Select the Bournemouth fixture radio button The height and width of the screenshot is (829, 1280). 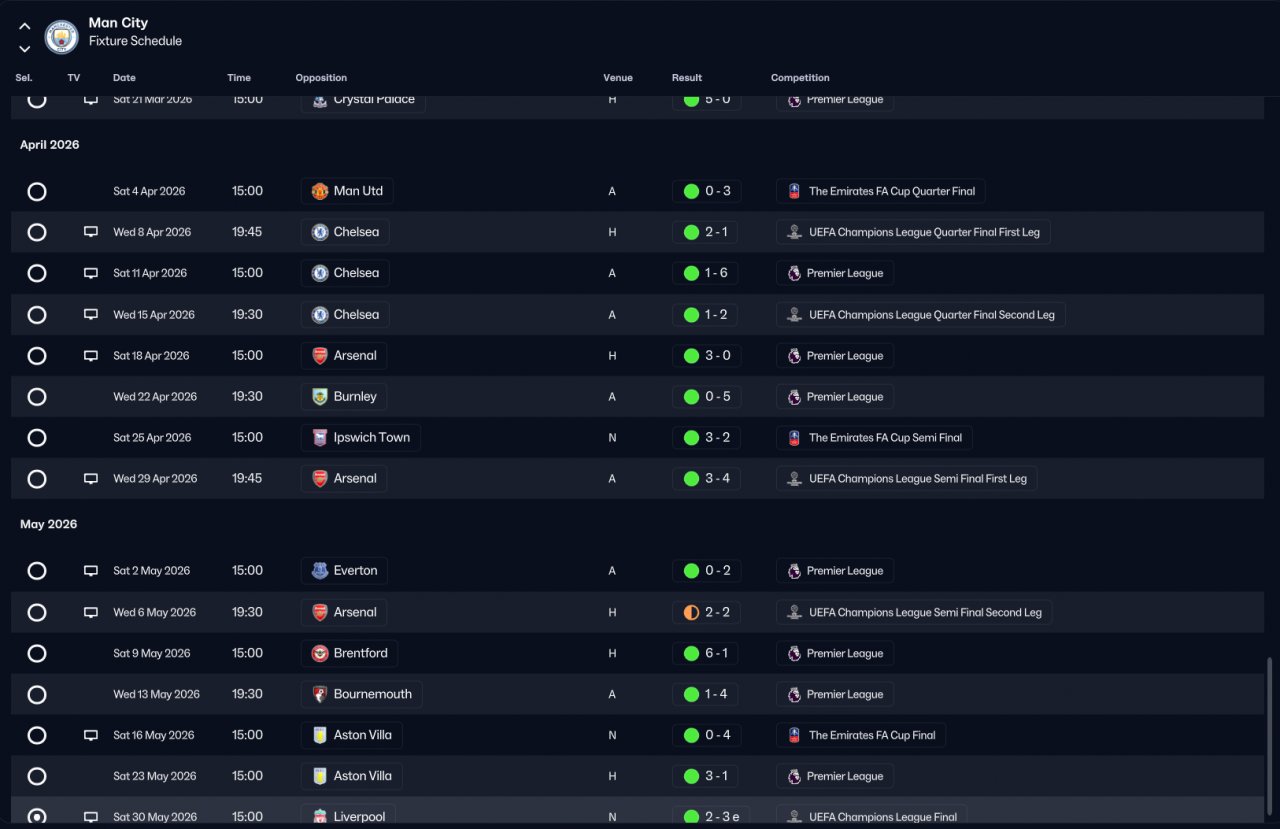pyautogui.click(x=37, y=695)
